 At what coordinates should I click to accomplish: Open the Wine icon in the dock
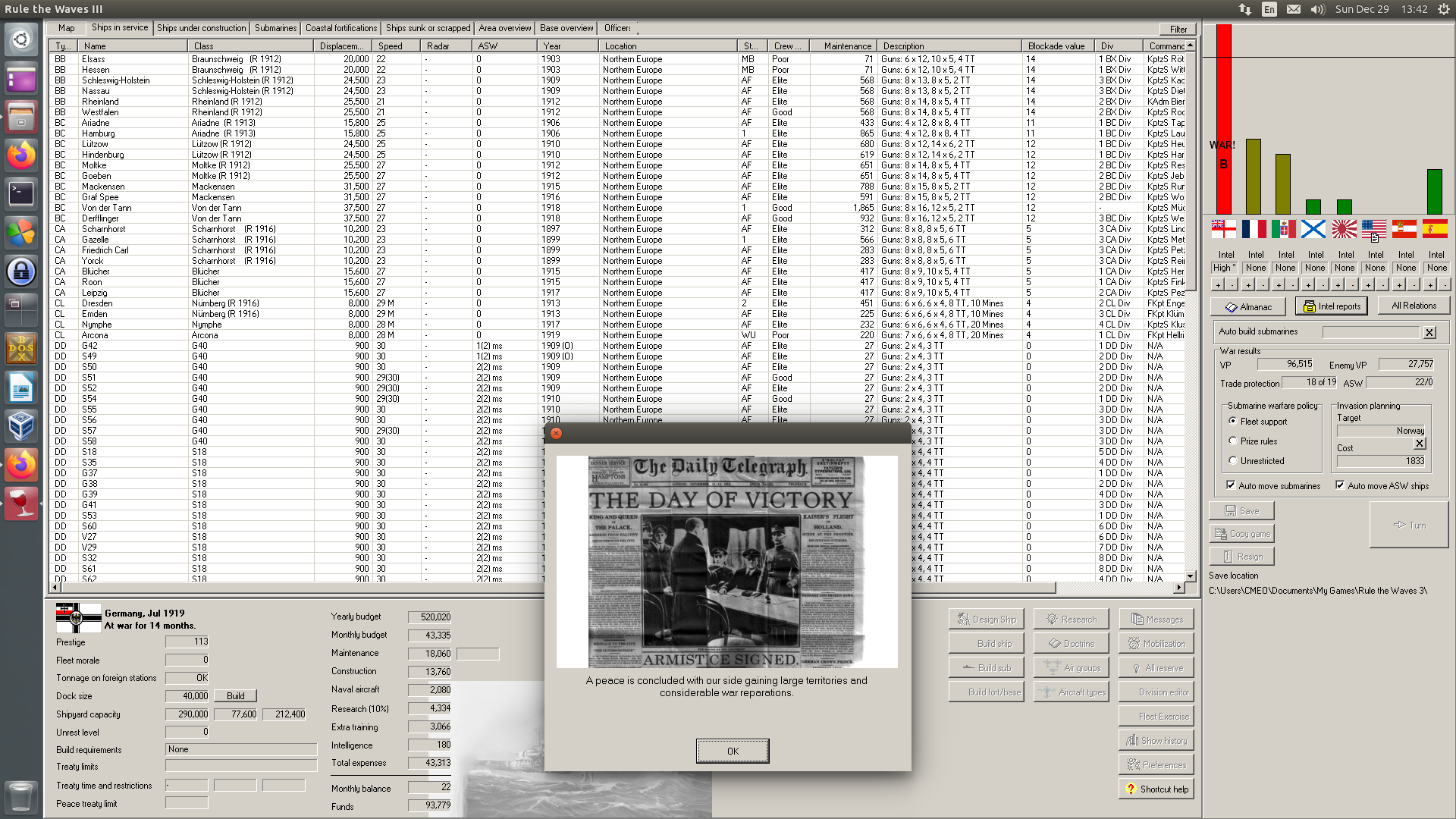(21, 504)
